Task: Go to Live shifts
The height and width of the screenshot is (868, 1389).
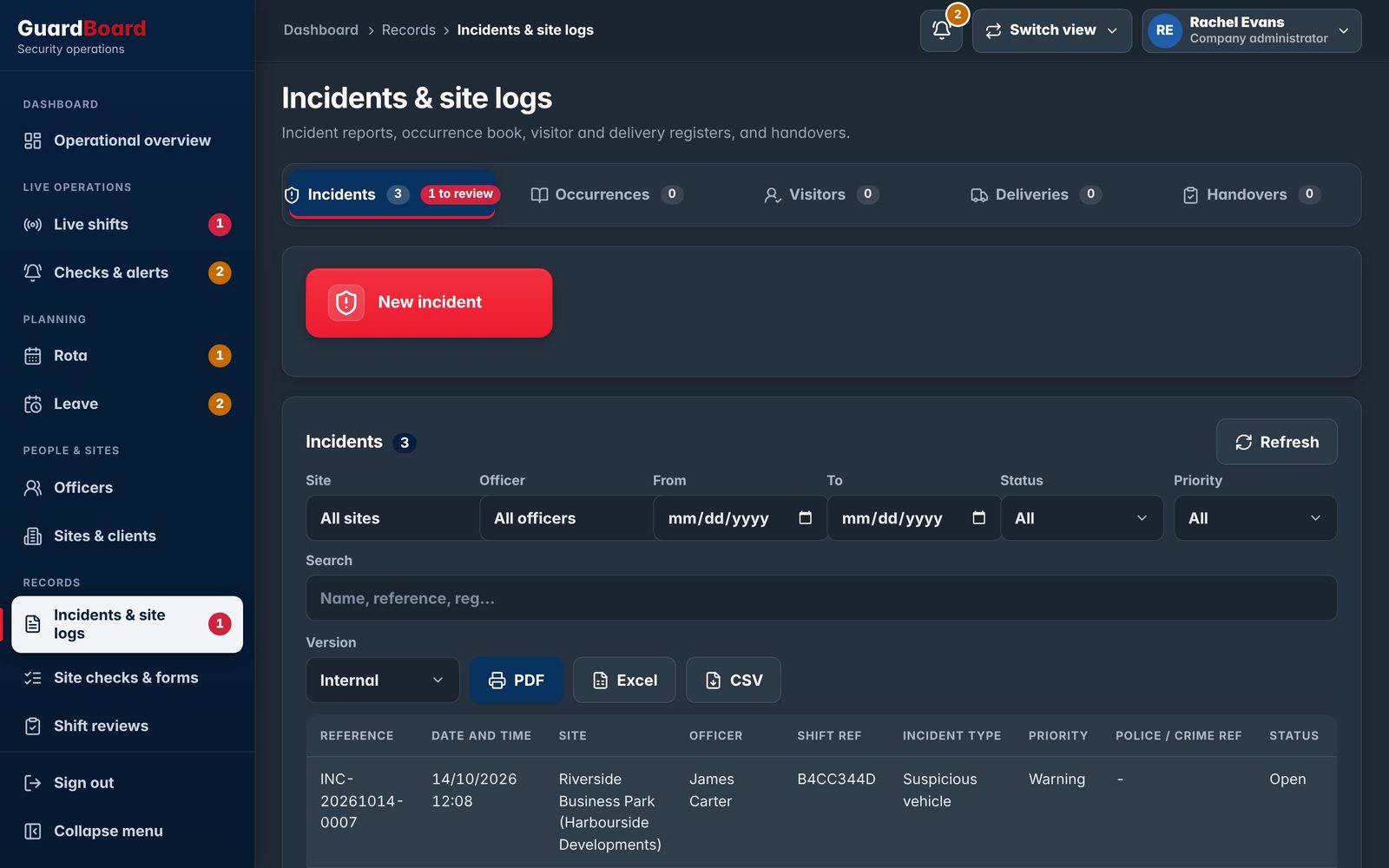Action: 128,224
